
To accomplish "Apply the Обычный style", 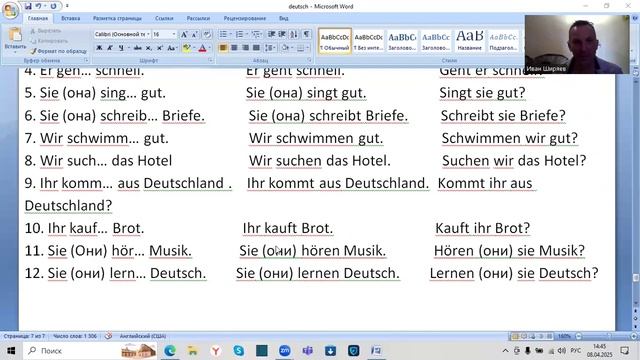I will (335, 41).
